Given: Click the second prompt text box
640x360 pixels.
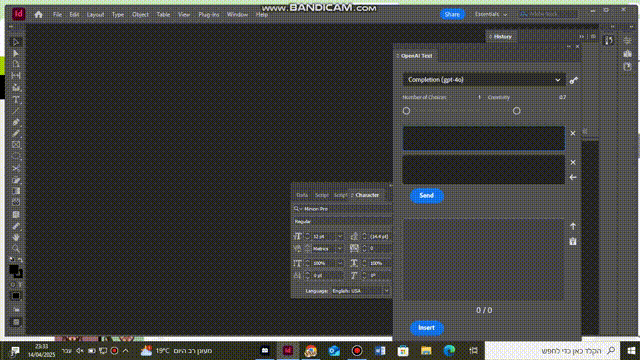Looking at the screenshot, I should click(484, 170).
